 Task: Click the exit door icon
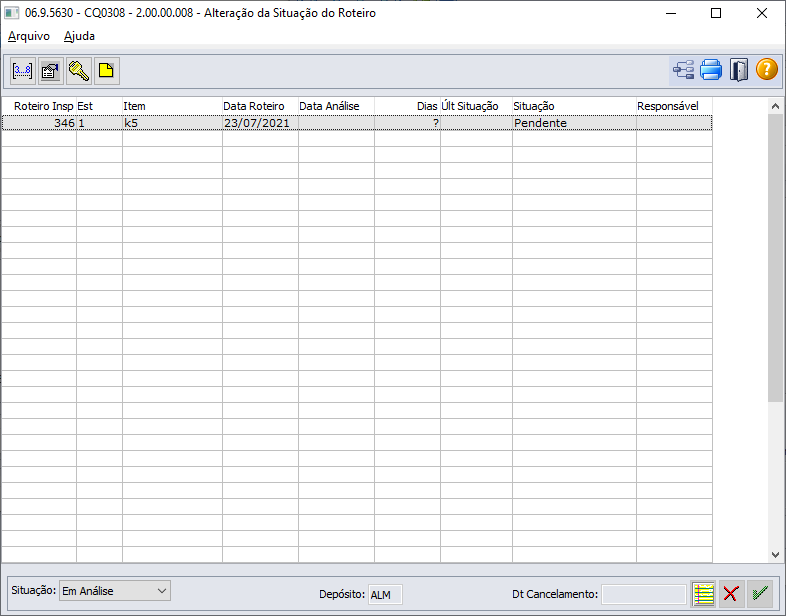point(739,70)
